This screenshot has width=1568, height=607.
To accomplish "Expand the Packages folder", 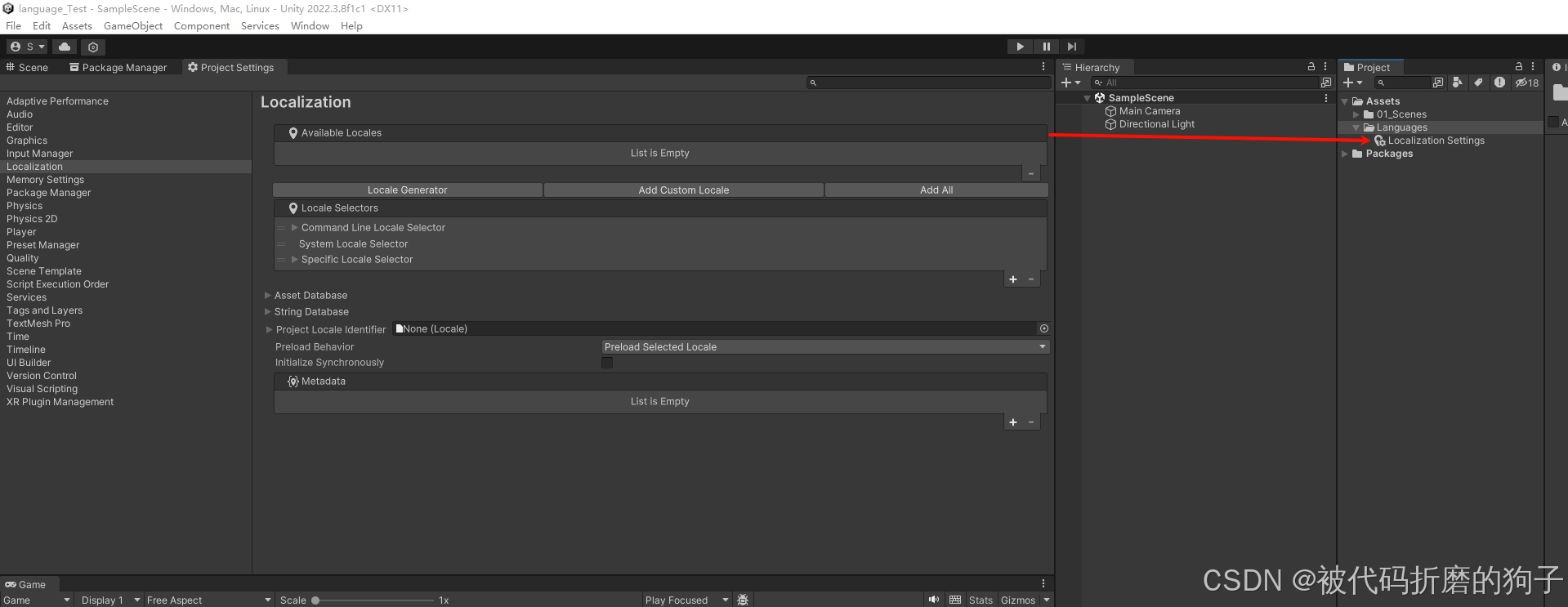I will coord(1345,154).
